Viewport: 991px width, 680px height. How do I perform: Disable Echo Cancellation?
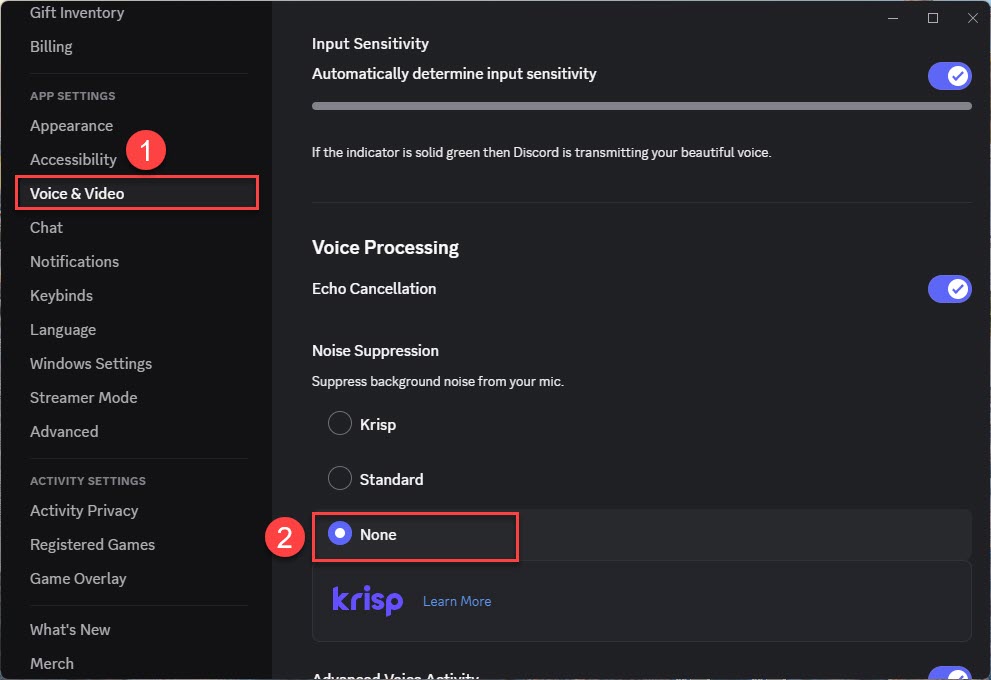tap(949, 288)
